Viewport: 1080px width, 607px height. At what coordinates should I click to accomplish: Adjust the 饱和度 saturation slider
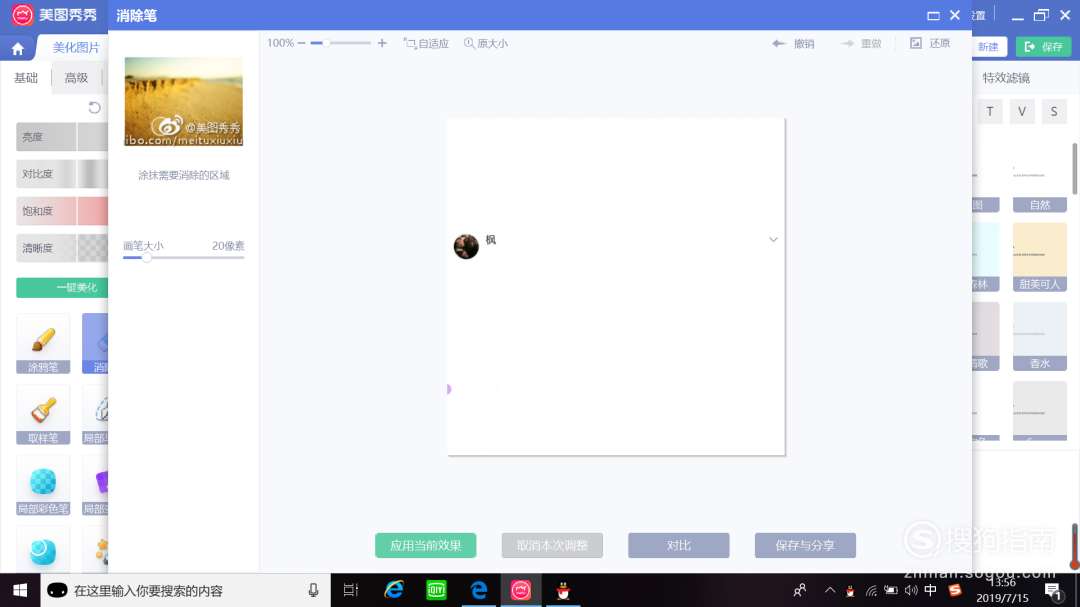[62, 211]
